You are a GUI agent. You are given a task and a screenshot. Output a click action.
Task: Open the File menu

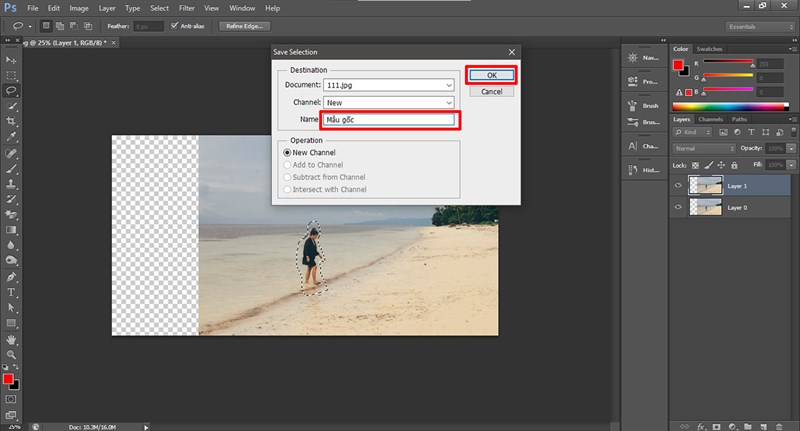coord(33,8)
